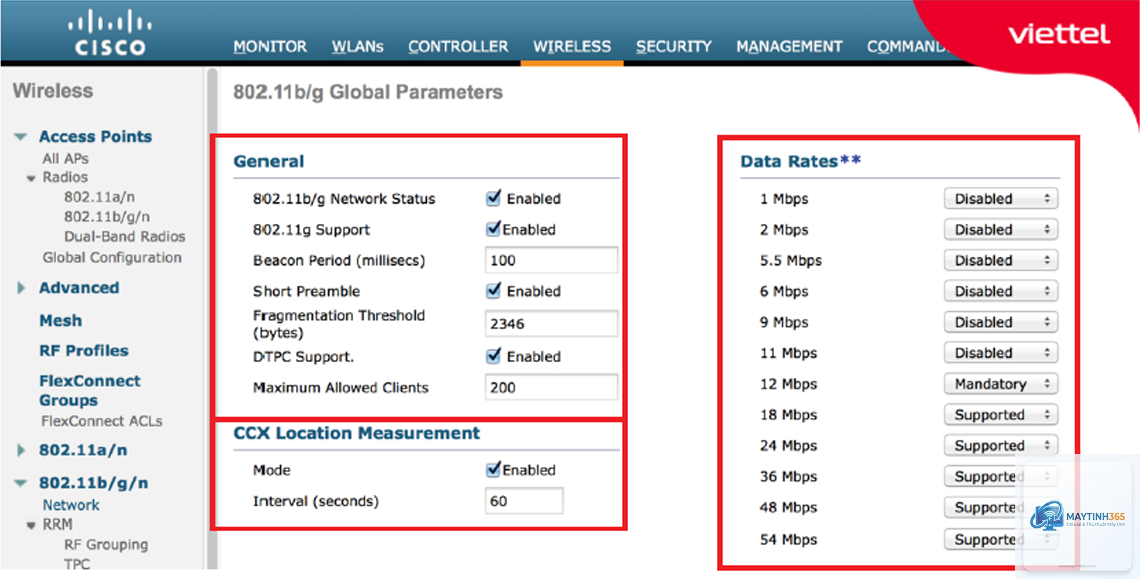Click the Cisco logo
Screen dimensions: 1140x579
(x=110, y=32)
